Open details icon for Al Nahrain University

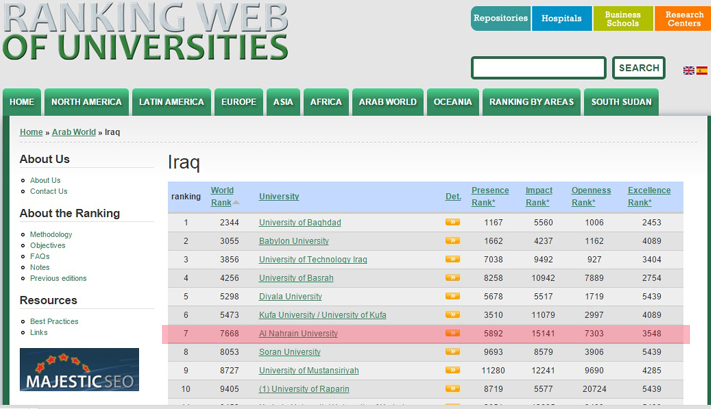[452, 333]
